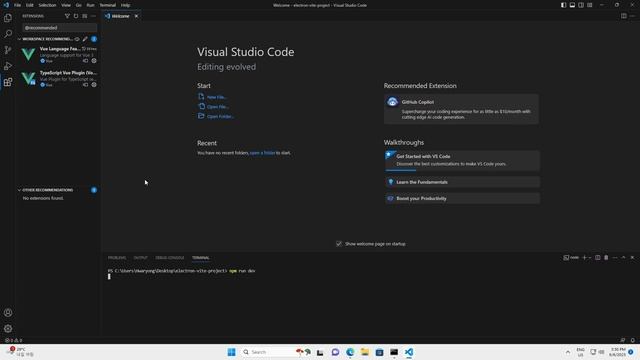Click the edit workspace recommendations pencil icon
This screenshot has width=640, height=360.
pos(85,39)
